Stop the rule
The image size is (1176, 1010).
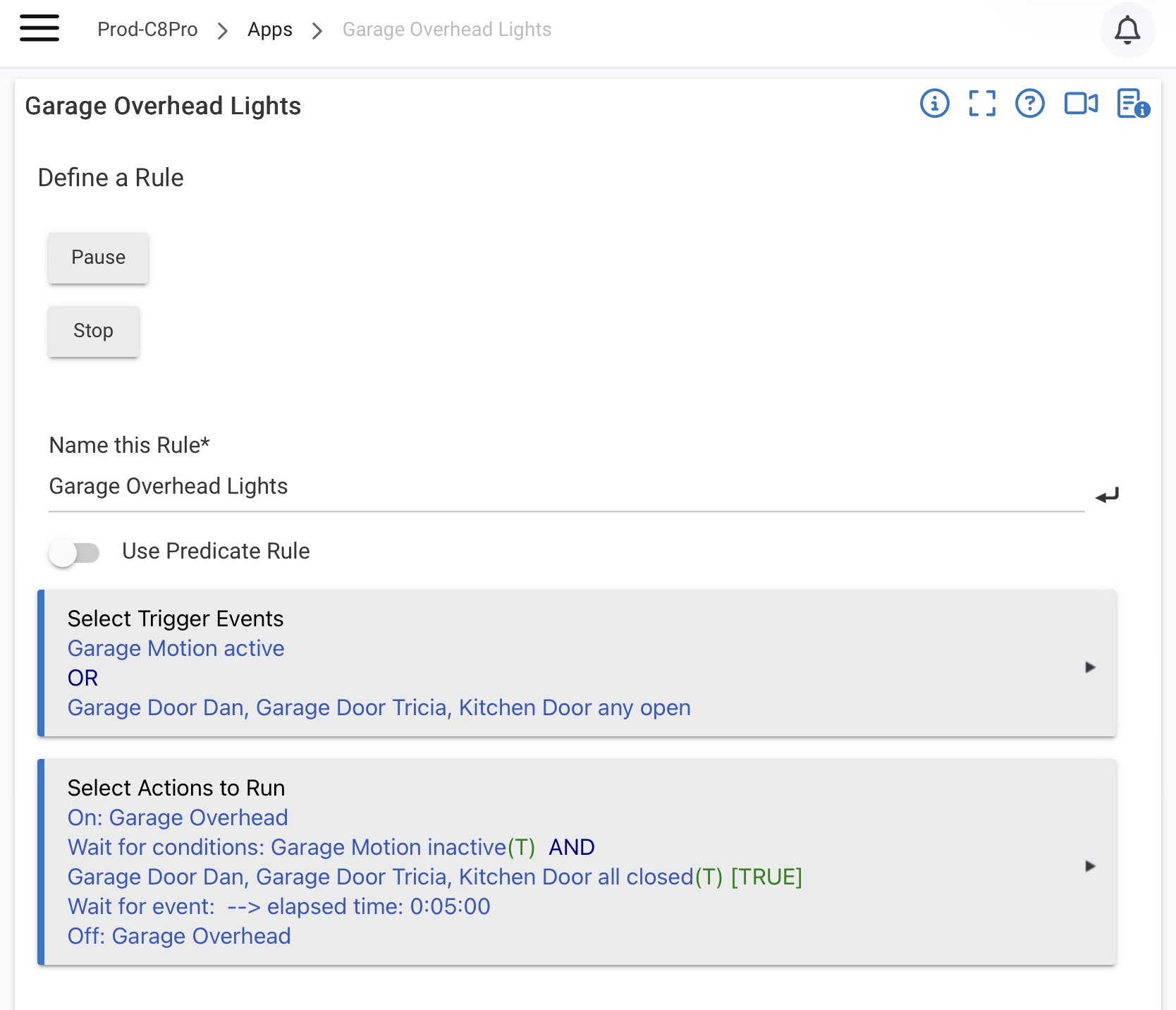93,331
